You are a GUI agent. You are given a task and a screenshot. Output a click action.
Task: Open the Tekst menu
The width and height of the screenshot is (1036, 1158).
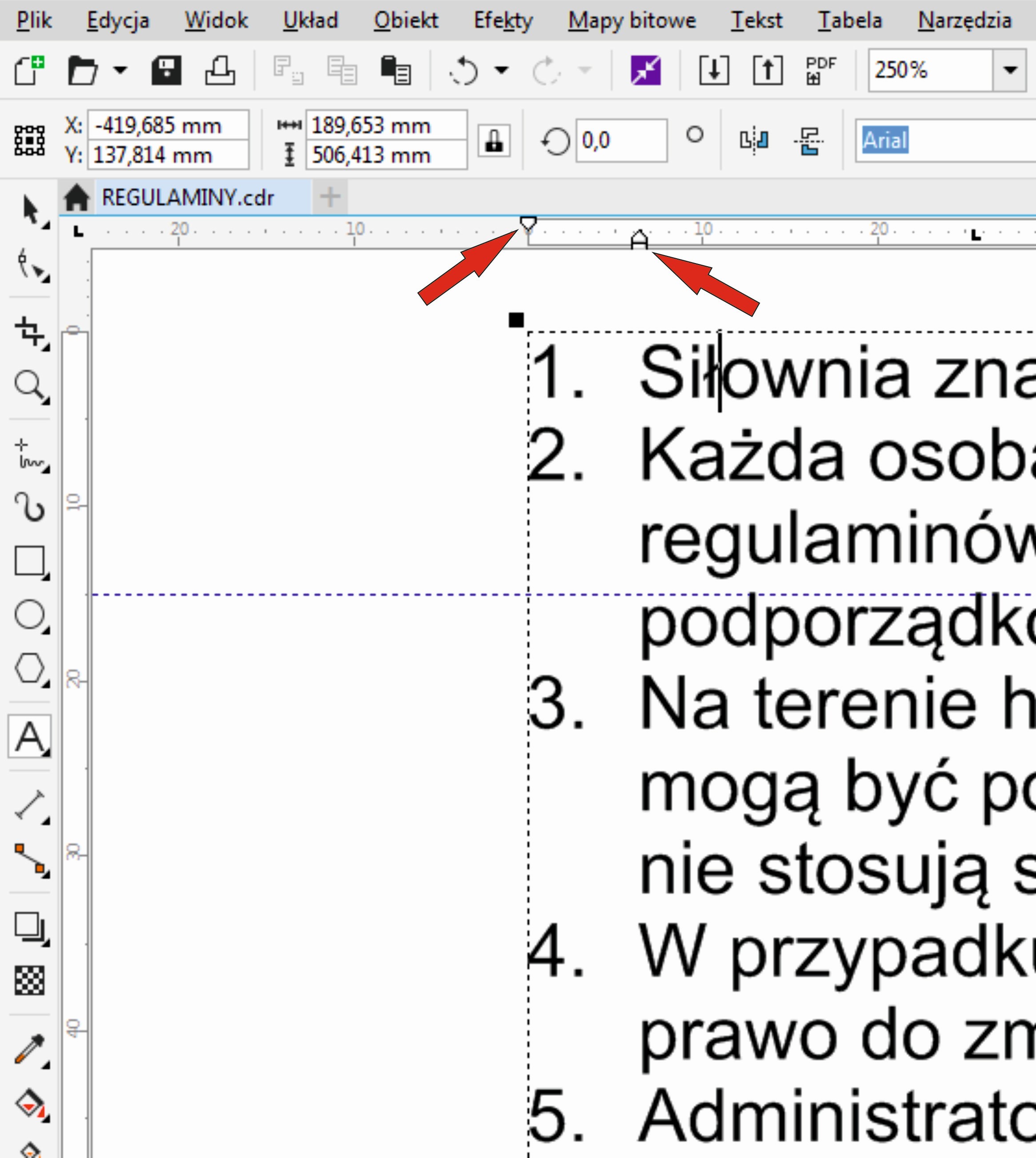756,20
